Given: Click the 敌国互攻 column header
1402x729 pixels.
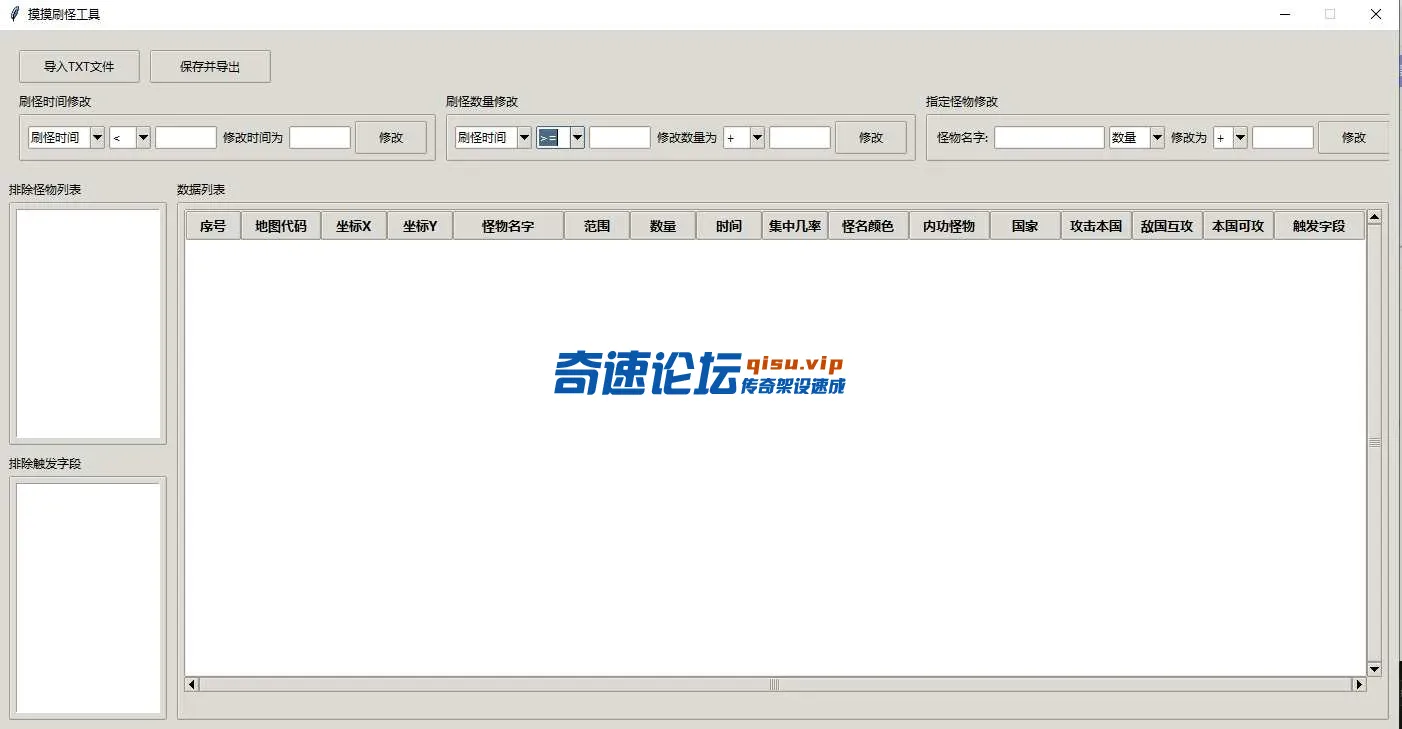Looking at the screenshot, I should tap(1167, 226).
